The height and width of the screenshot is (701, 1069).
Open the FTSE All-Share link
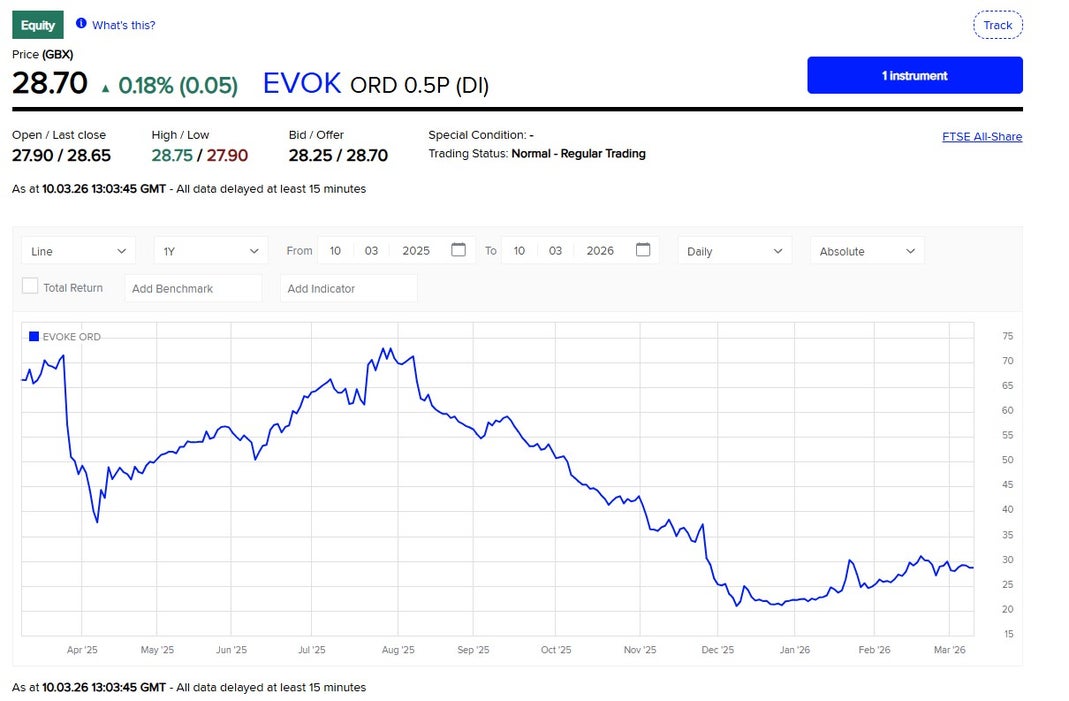(981, 137)
